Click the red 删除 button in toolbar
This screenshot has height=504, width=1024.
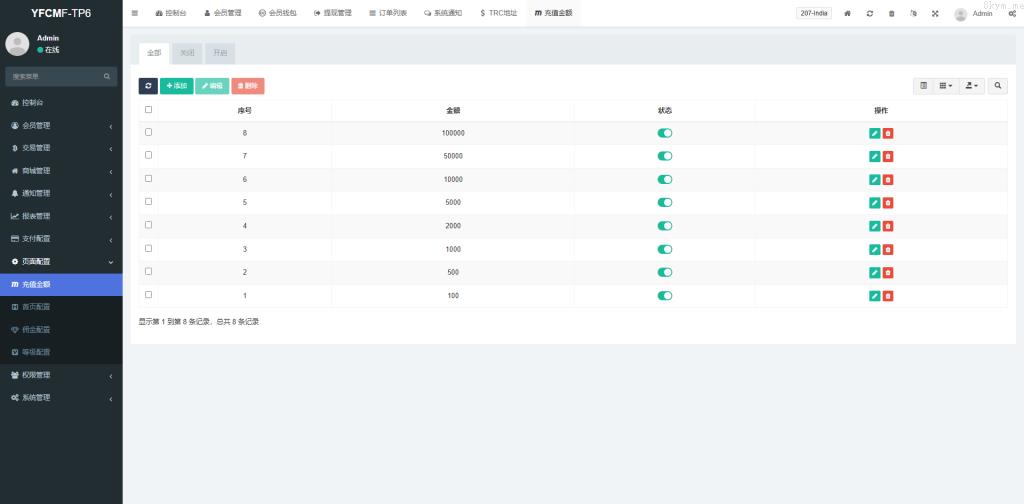click(x=248, y=86)
